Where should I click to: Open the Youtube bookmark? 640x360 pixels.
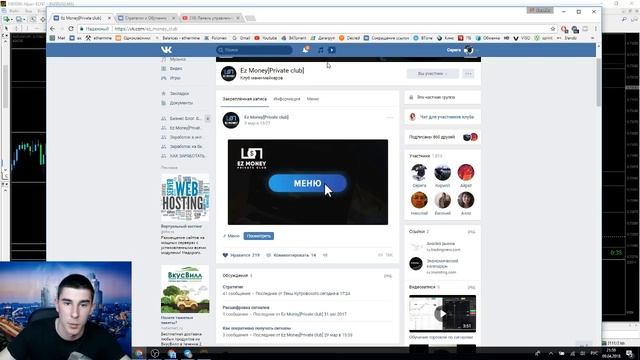pyautogui.click(x=266, y=38)
